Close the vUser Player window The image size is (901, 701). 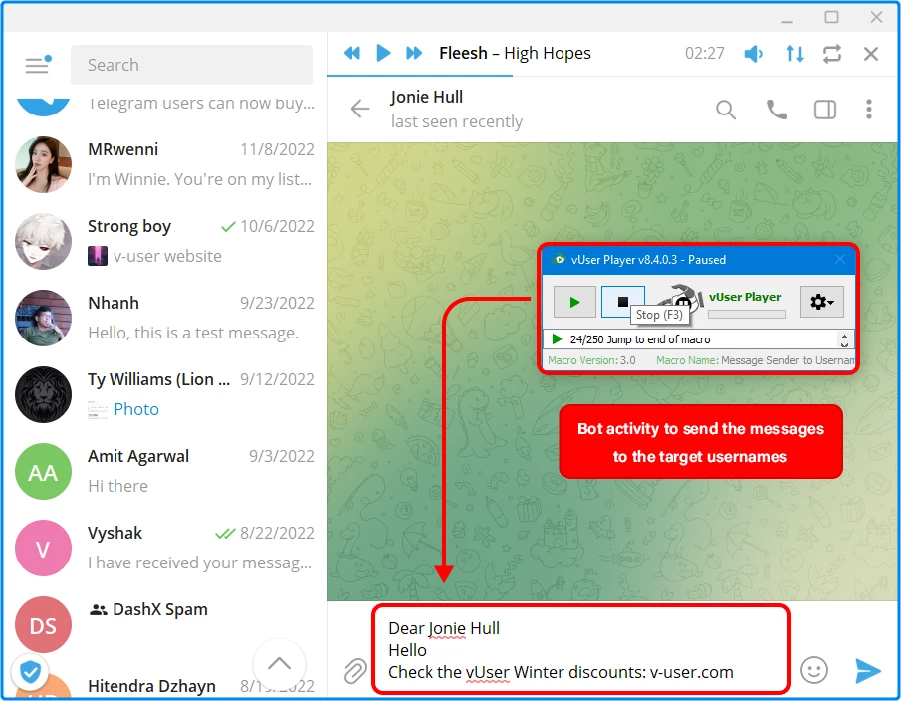[x=840, y=259]
